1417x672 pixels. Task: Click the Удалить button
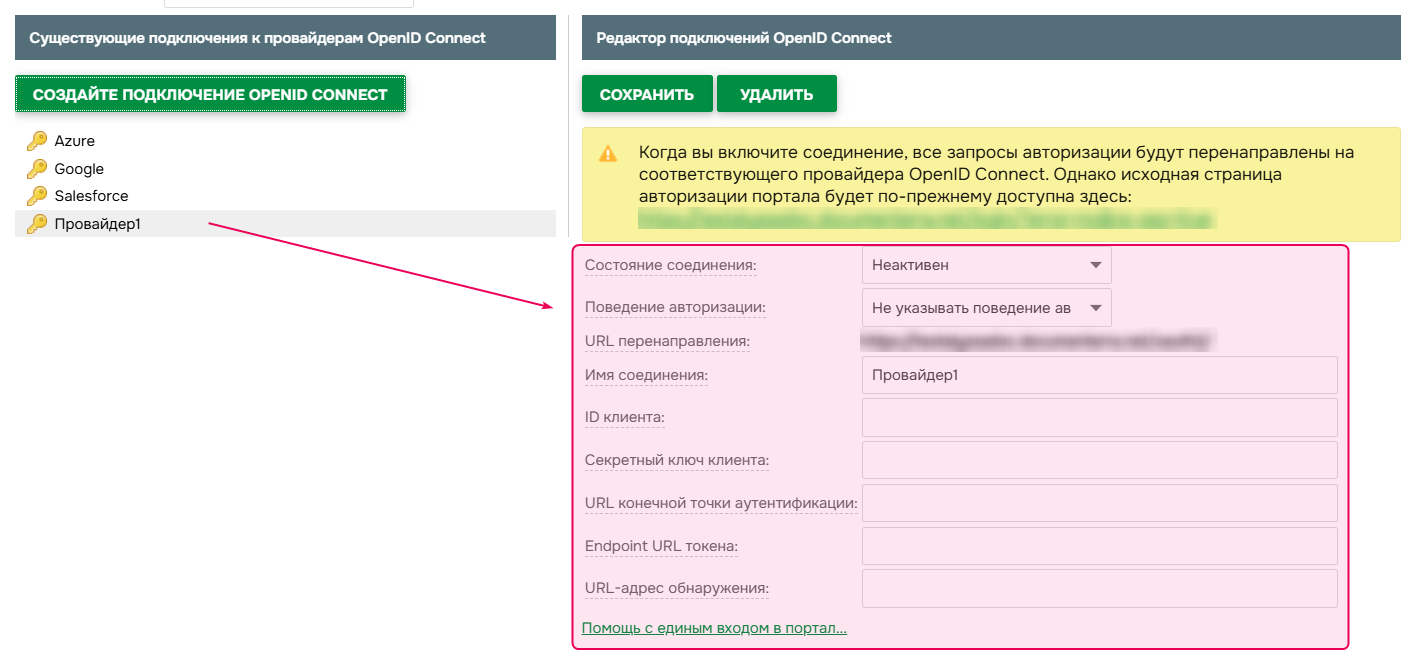776,94
